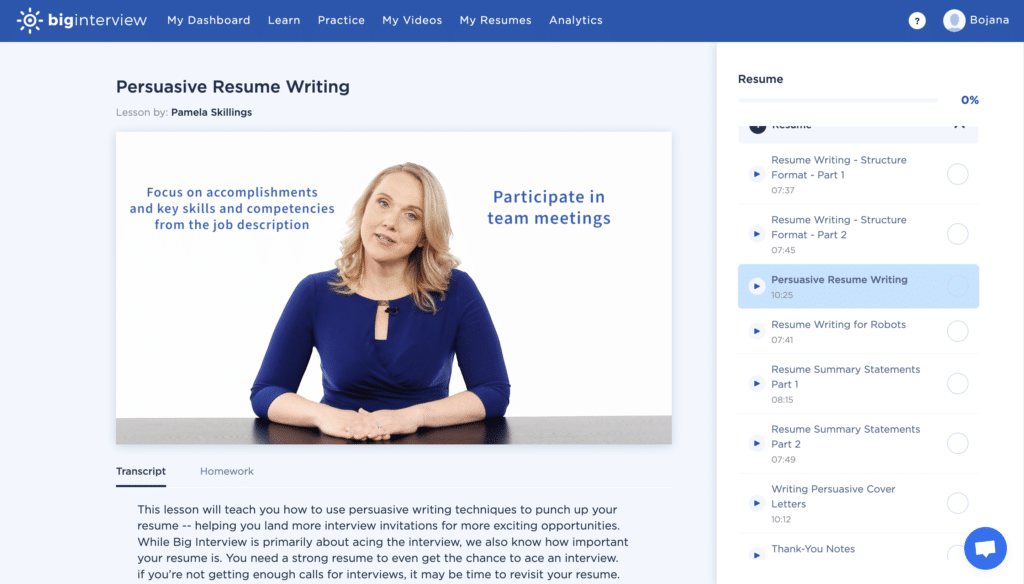Open Bojana account name
Image resolution: width=1024 pixels, height=584 pixels.
pos(989,20)
